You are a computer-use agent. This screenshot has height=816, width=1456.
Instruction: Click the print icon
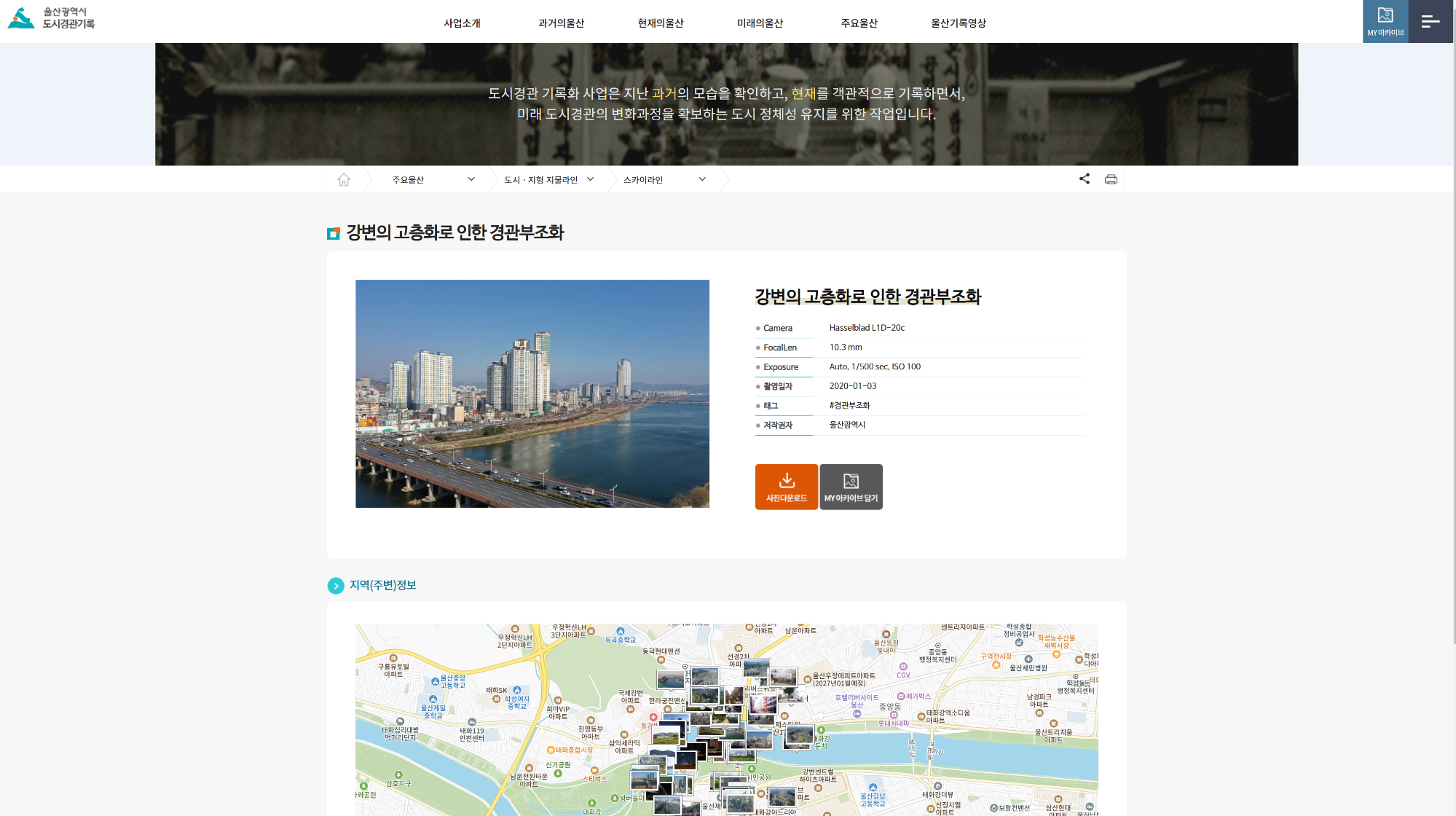1111,179
